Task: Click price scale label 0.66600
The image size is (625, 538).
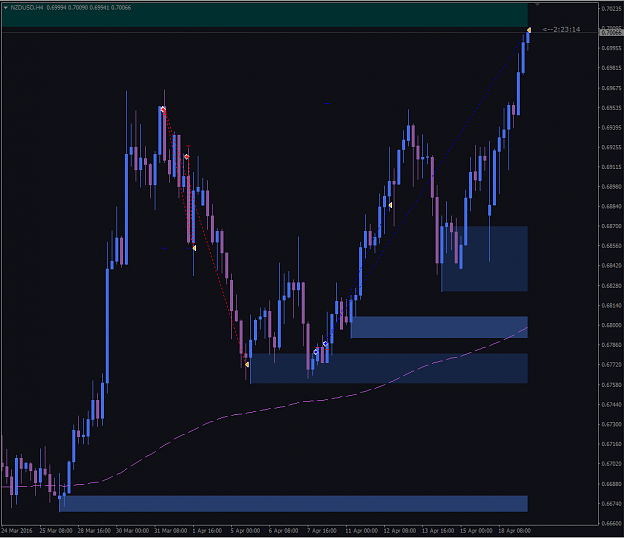Action: [611, 523]
